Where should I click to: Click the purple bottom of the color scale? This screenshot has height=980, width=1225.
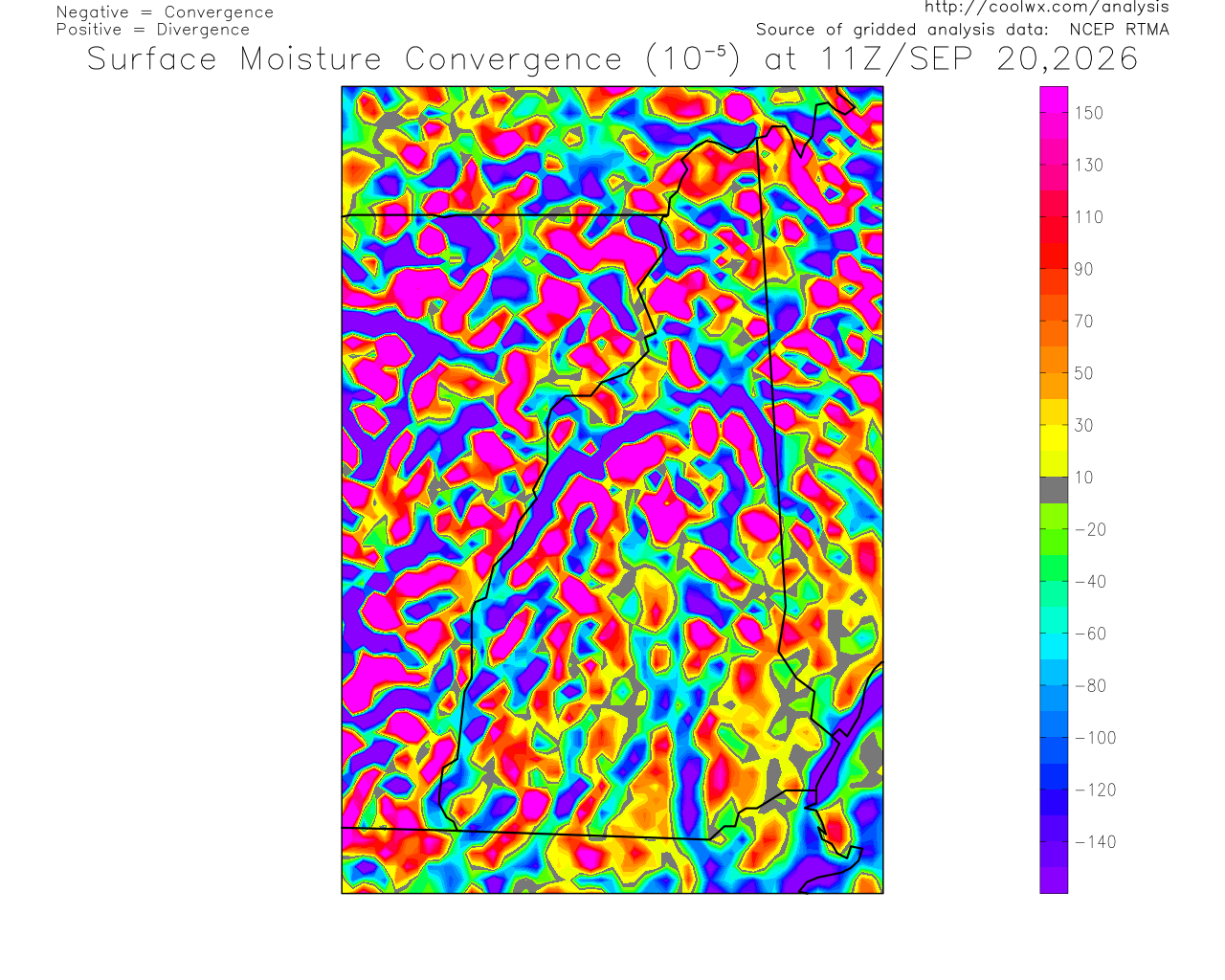[x=1054, y=880]
